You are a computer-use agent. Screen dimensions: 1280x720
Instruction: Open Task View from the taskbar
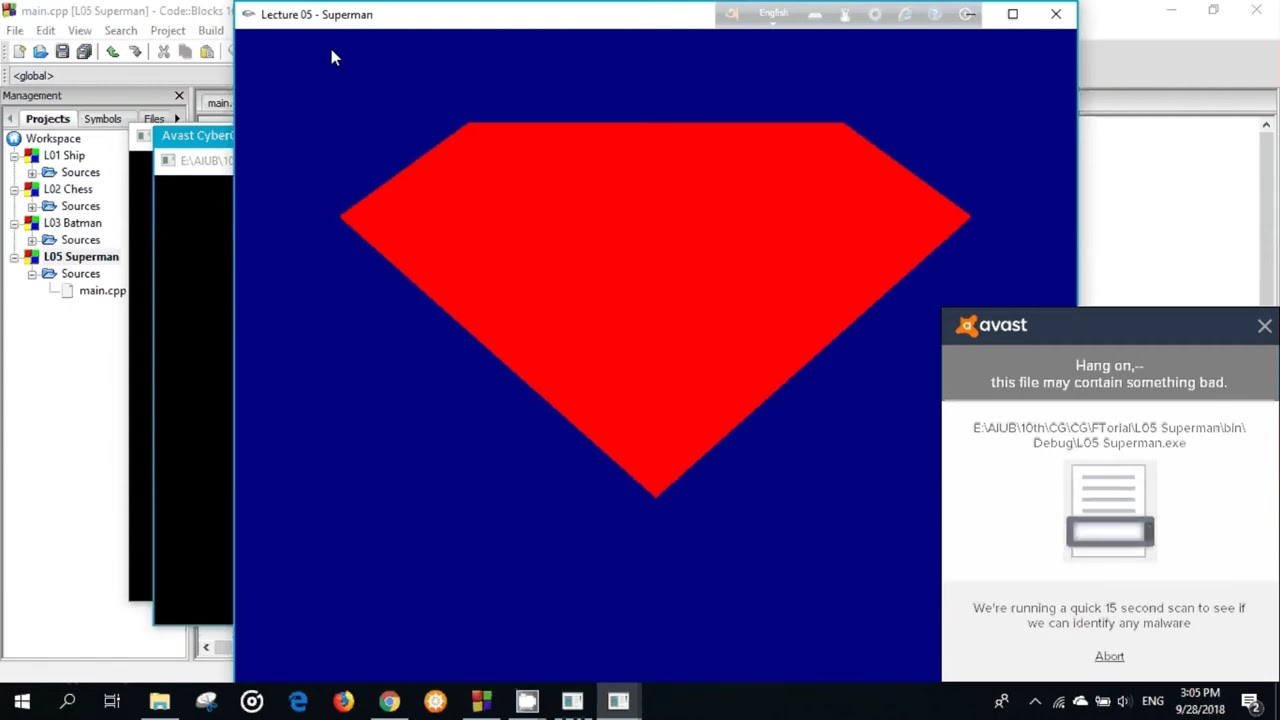click(x=112, y=701)
